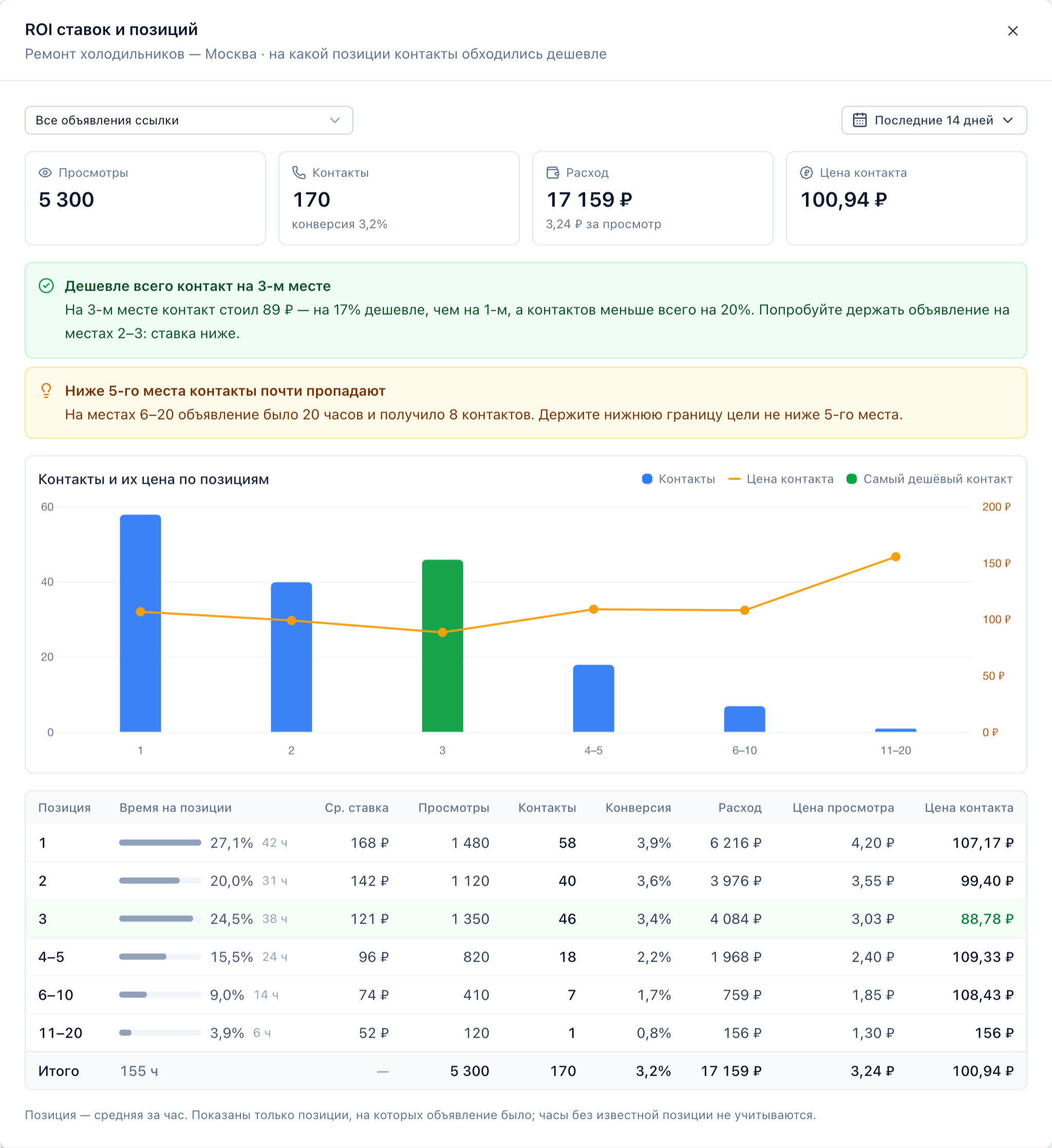Click the blue bar for positions 6–10
Viewport: 1052px width, 1148px height.
[x=744, y=719]
